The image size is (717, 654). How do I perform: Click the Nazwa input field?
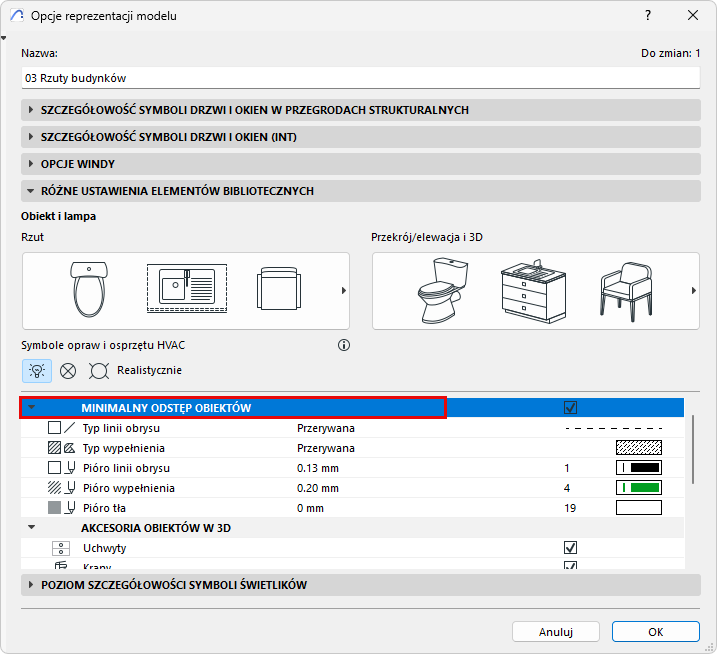(361, 78)
